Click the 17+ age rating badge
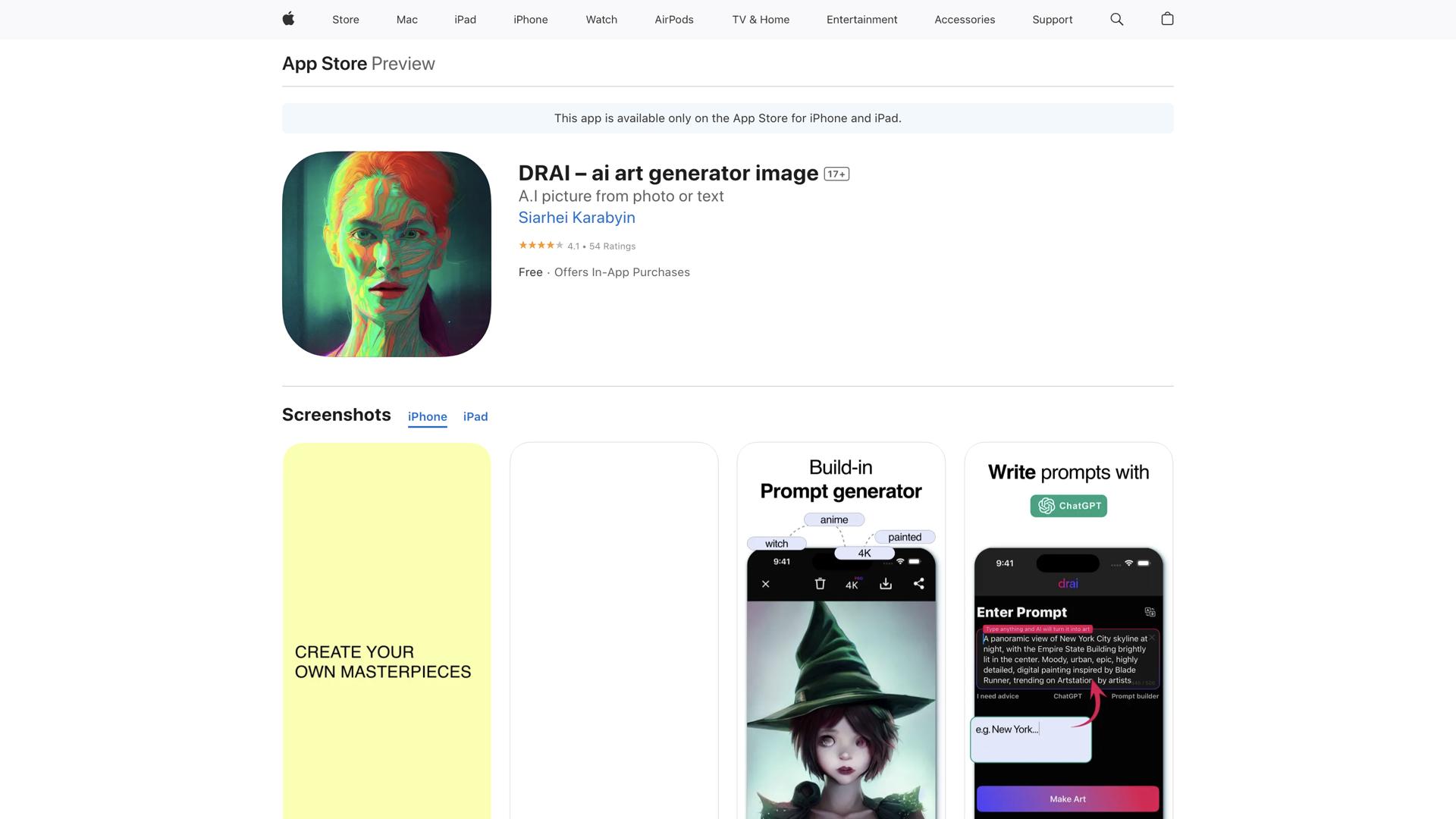Screen dimensions: 1456x819 [x=836, y=174]
